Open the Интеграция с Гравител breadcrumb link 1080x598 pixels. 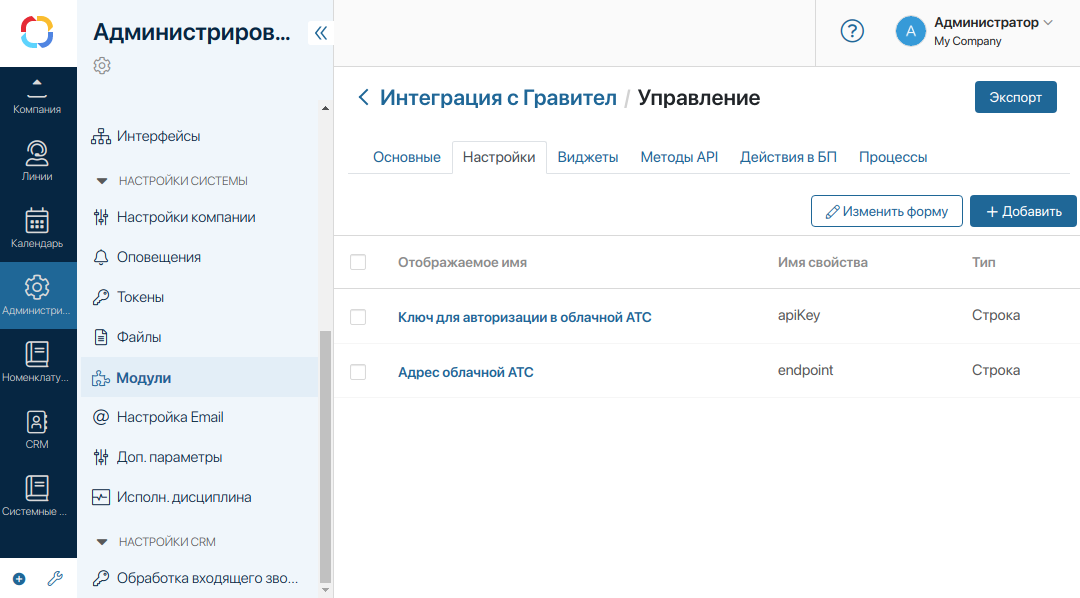[x=498, y=97]
